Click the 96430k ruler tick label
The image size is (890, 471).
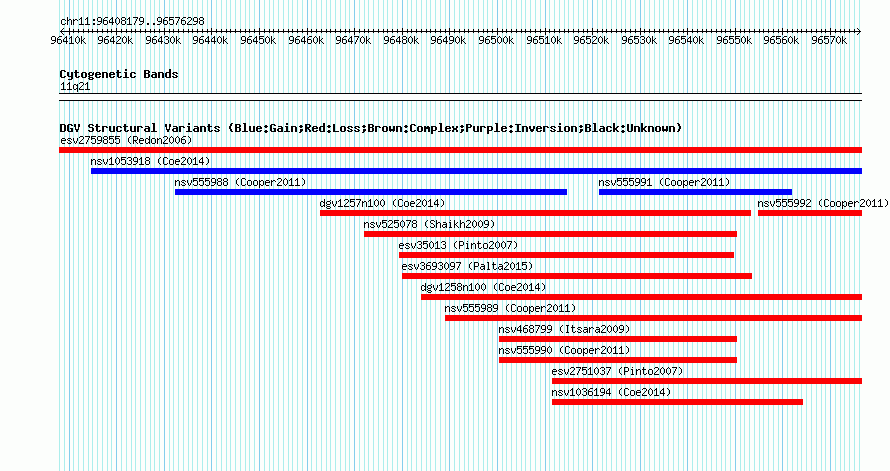[x=163, y=40]
